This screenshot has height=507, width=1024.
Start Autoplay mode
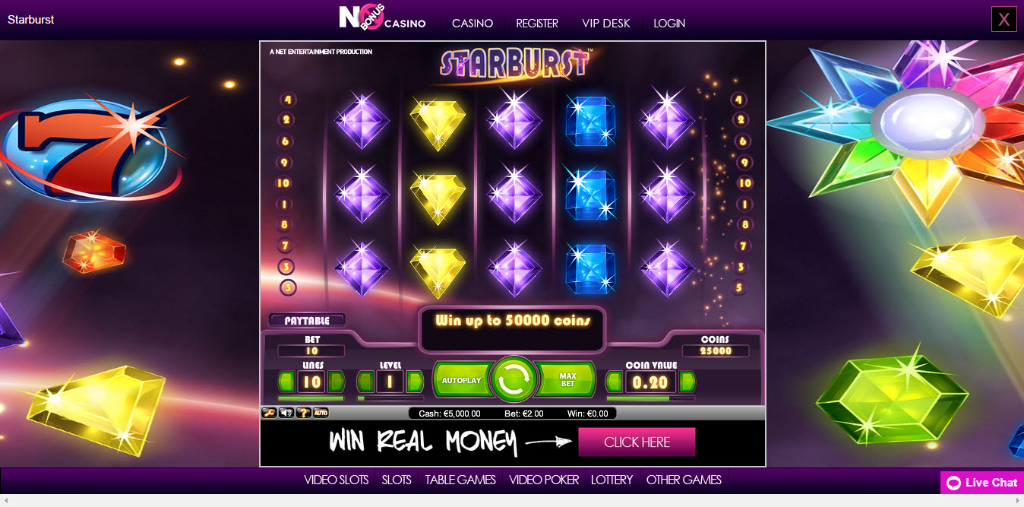click(462, 380)
